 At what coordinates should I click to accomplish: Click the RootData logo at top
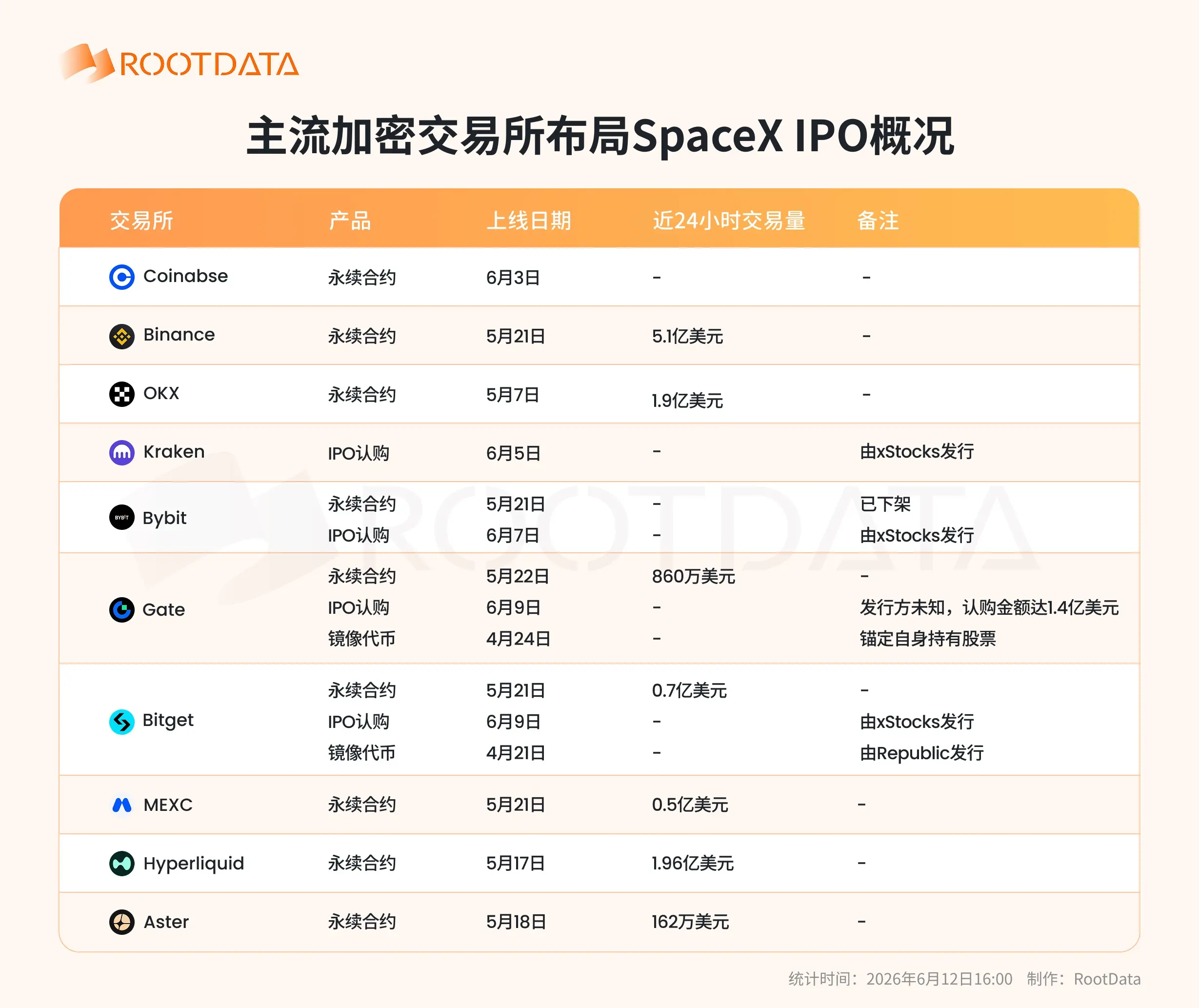pos(179,63)
